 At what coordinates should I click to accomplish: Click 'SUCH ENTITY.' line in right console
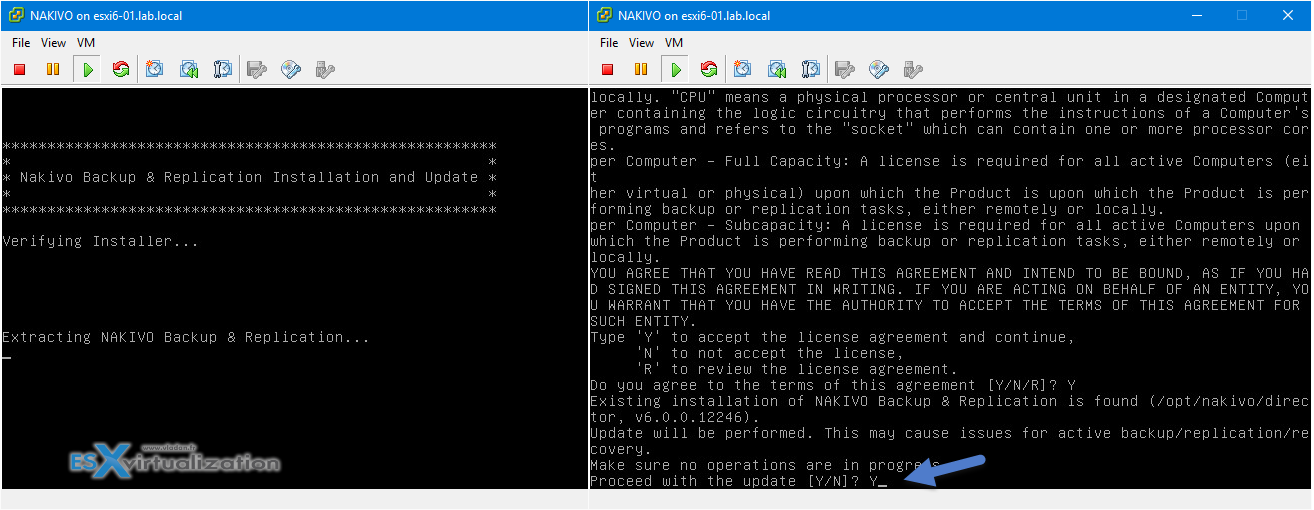643,321
